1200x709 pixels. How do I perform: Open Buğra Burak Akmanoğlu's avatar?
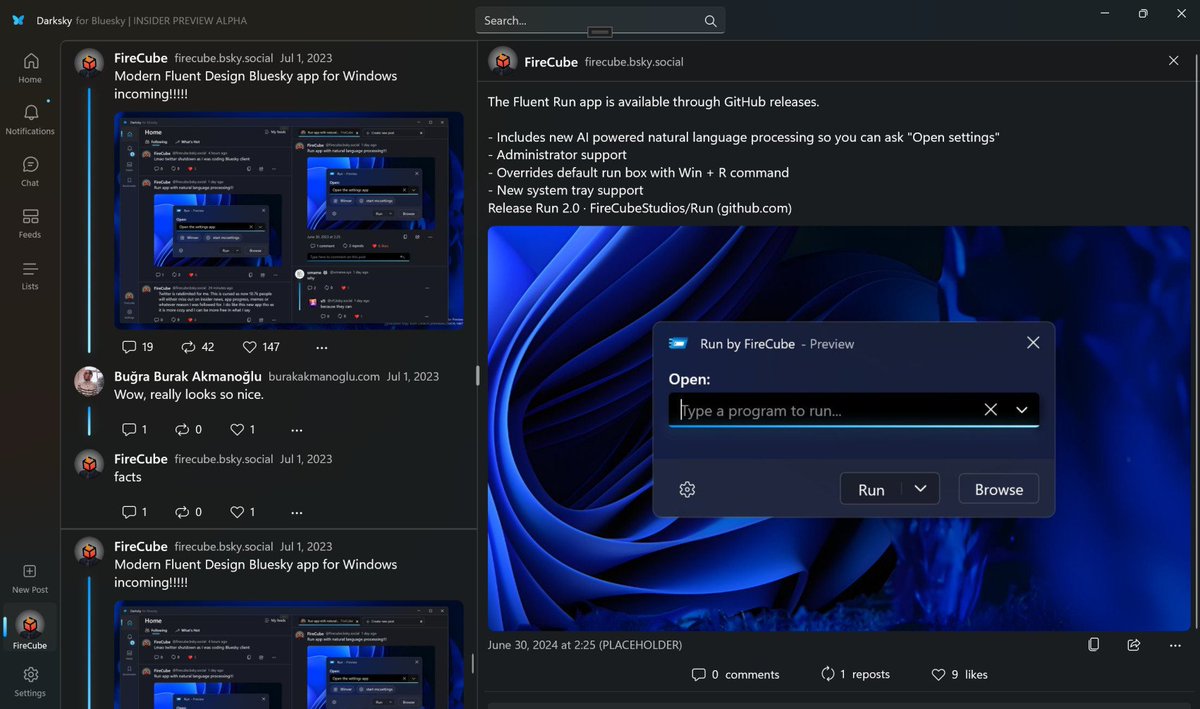90,381
